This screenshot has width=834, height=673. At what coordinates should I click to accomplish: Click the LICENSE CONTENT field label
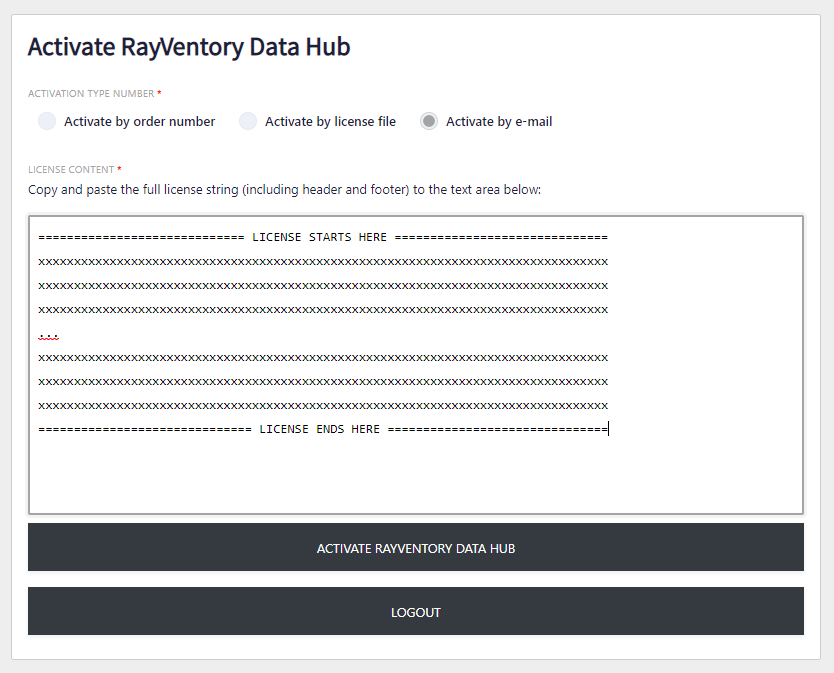(72, 169)
